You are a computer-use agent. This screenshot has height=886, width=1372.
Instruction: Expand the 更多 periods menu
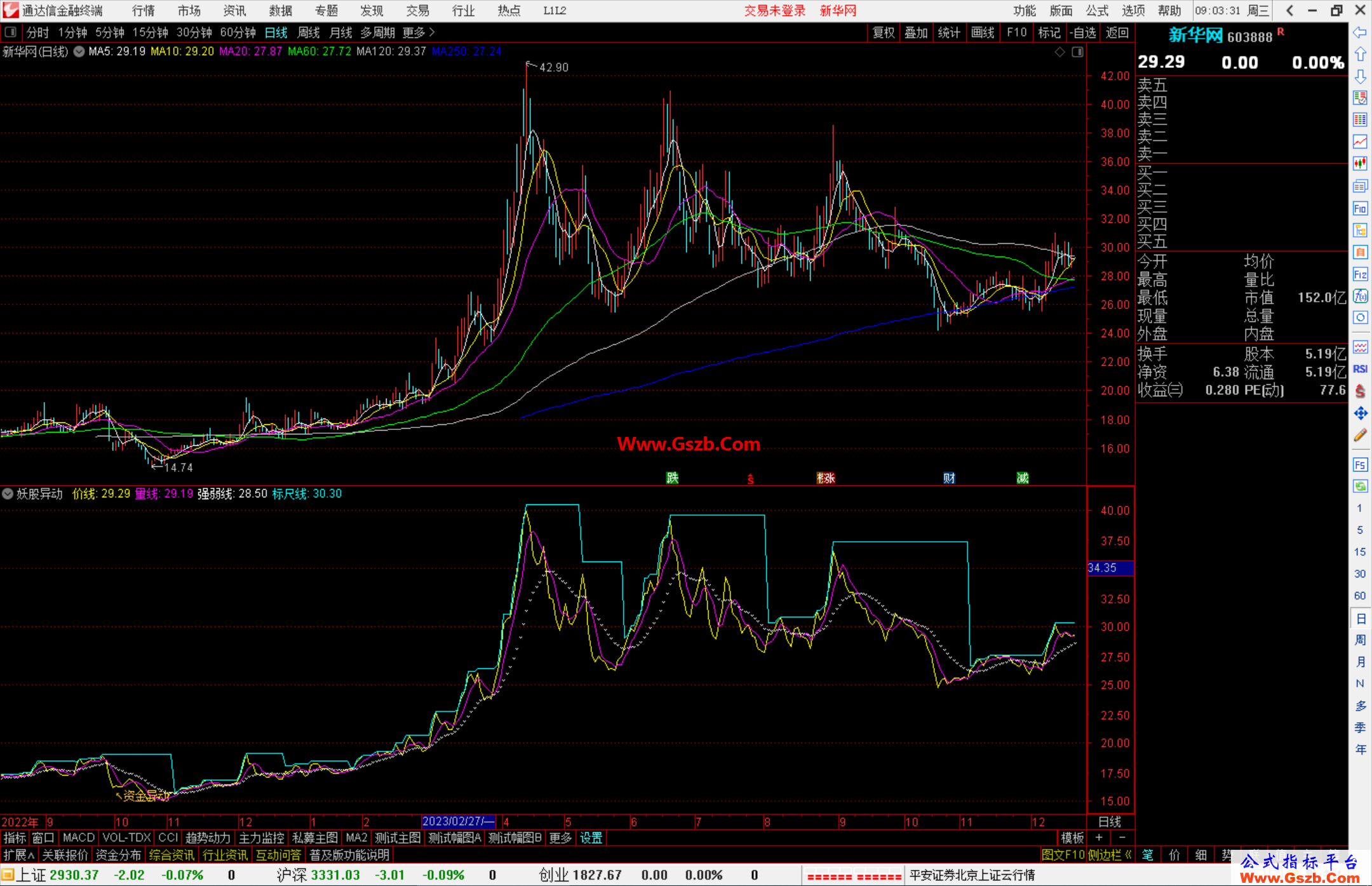(x=419, y=32)
